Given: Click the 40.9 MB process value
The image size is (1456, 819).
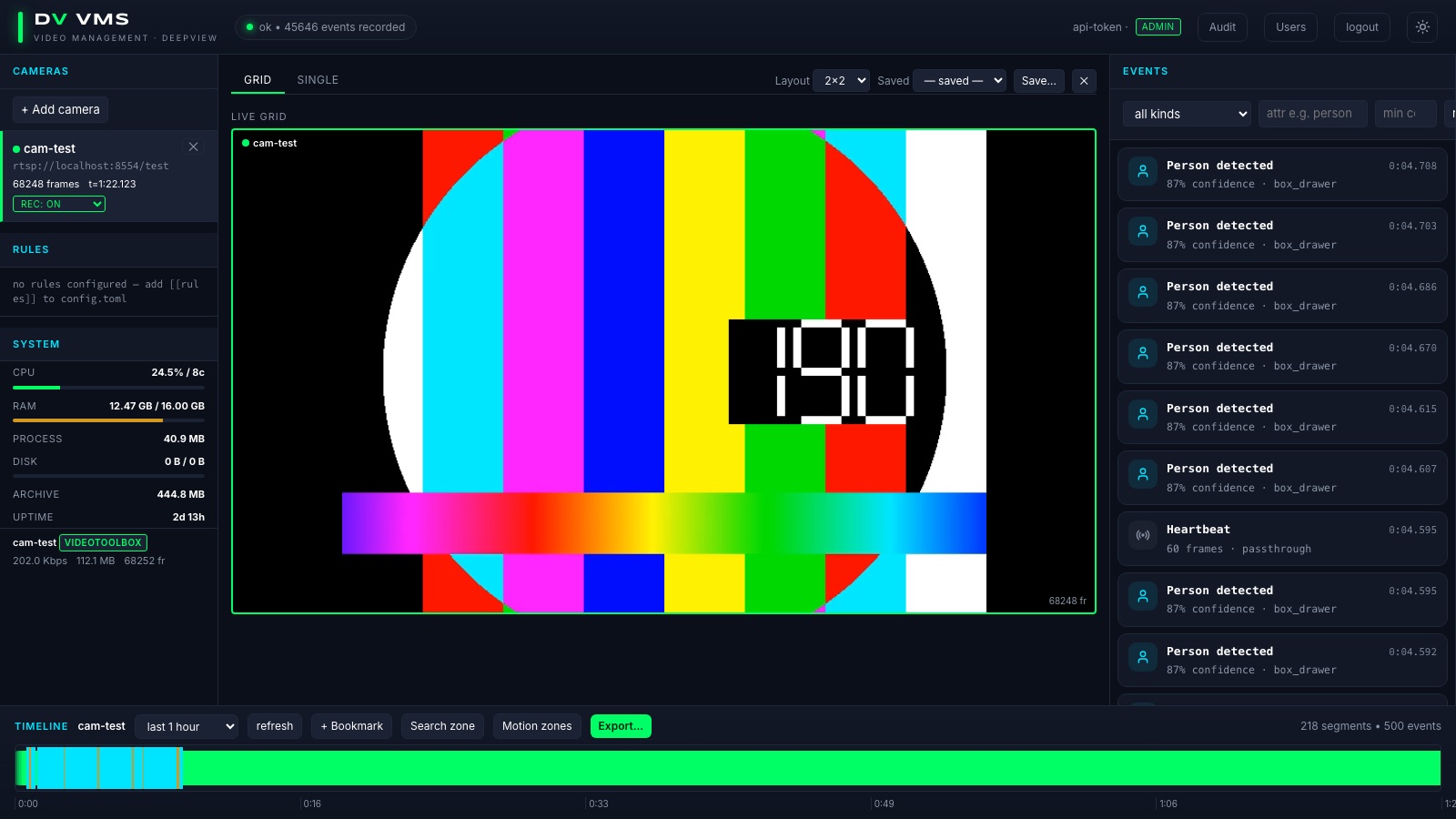Looking at the screenshot, I should point(184,439).
